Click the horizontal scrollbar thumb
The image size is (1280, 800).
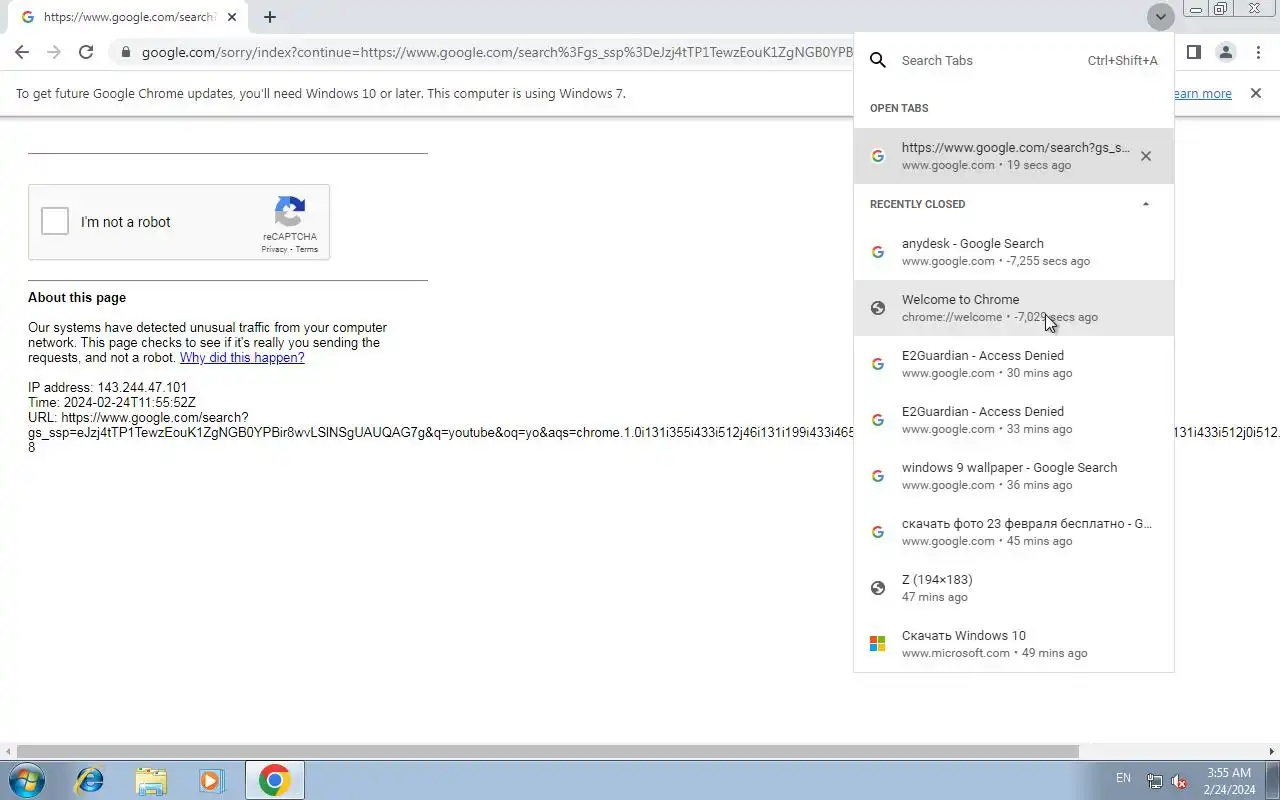pos(548,751)
